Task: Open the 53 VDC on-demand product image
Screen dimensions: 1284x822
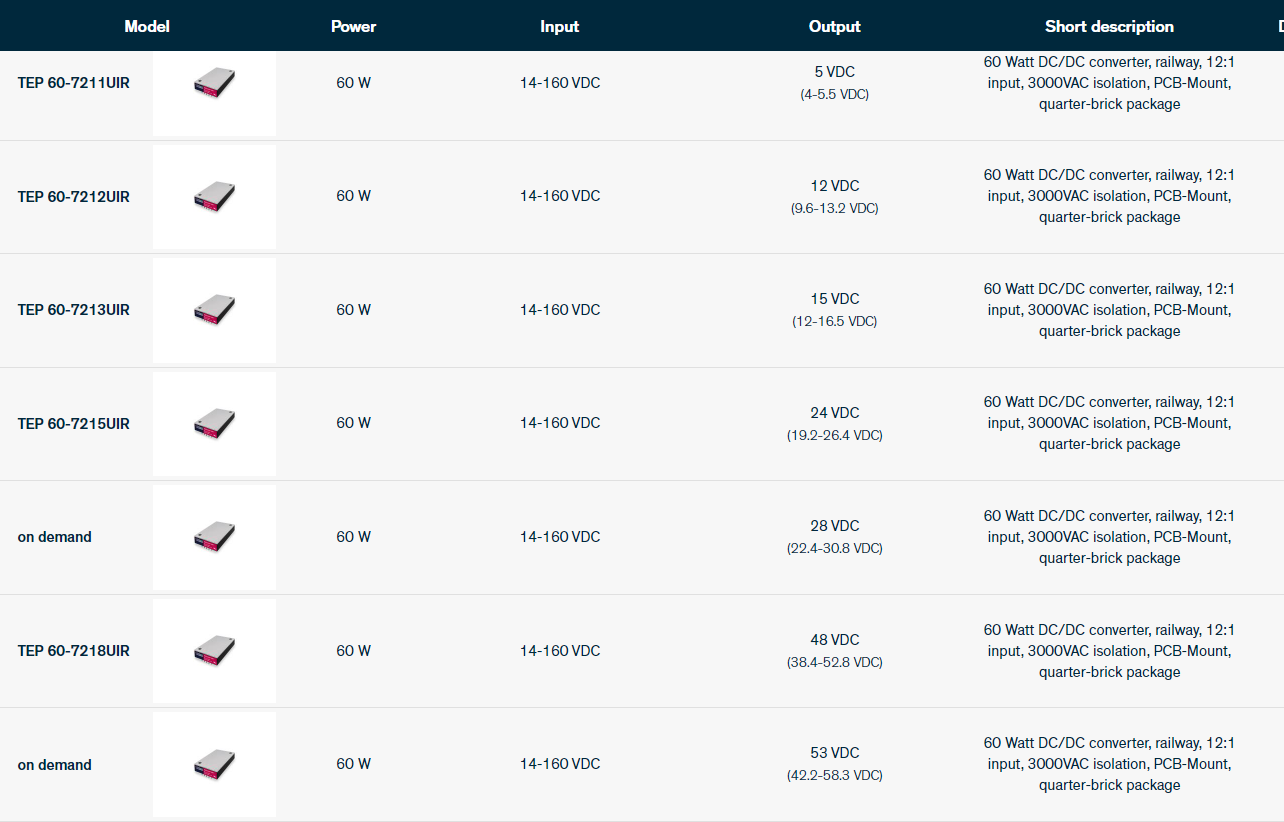Action: [214, 765]
